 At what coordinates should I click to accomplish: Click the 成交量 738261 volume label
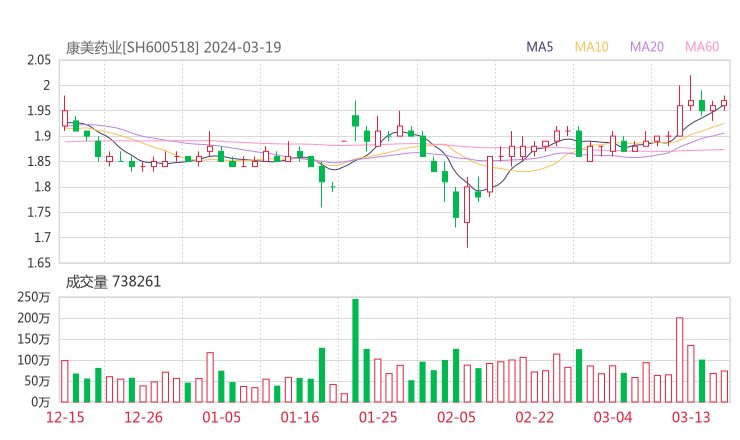[x=113, y=282]
